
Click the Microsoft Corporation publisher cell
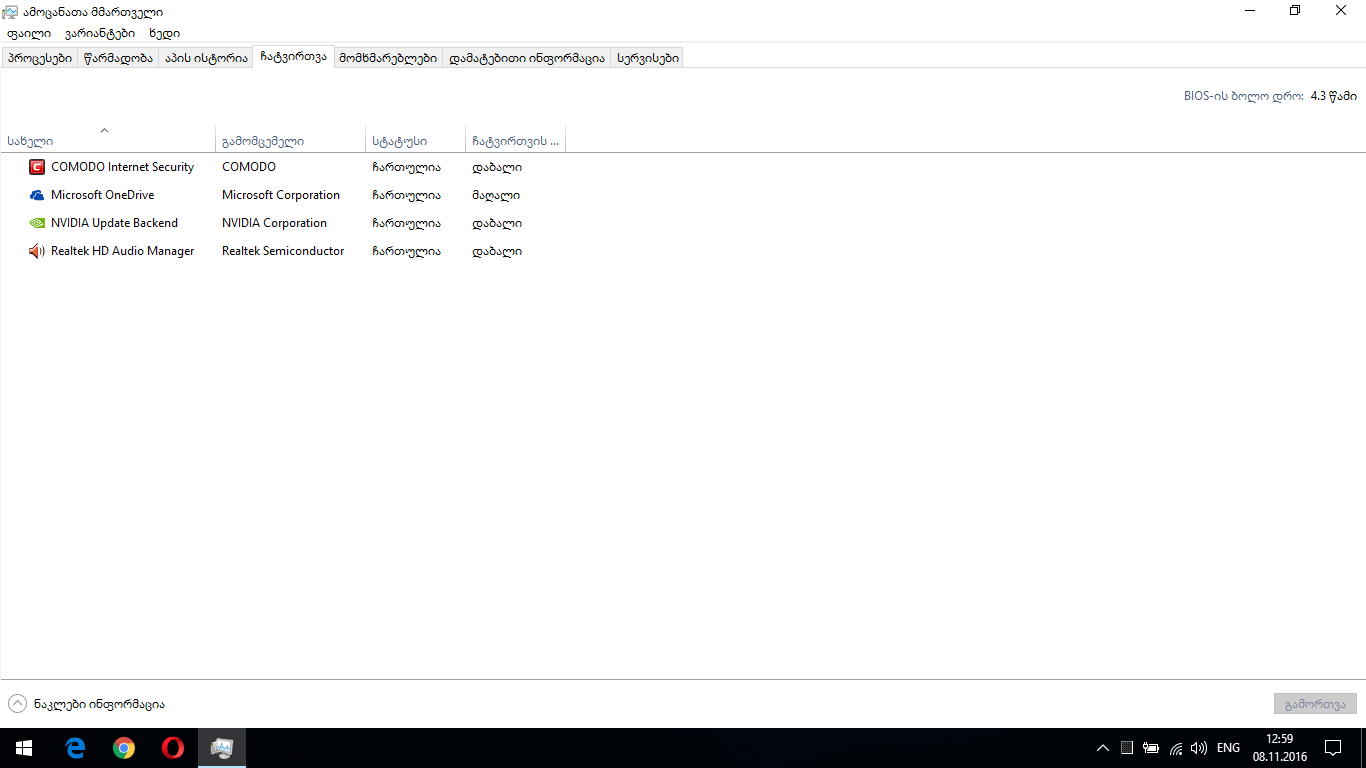[281, 195]
